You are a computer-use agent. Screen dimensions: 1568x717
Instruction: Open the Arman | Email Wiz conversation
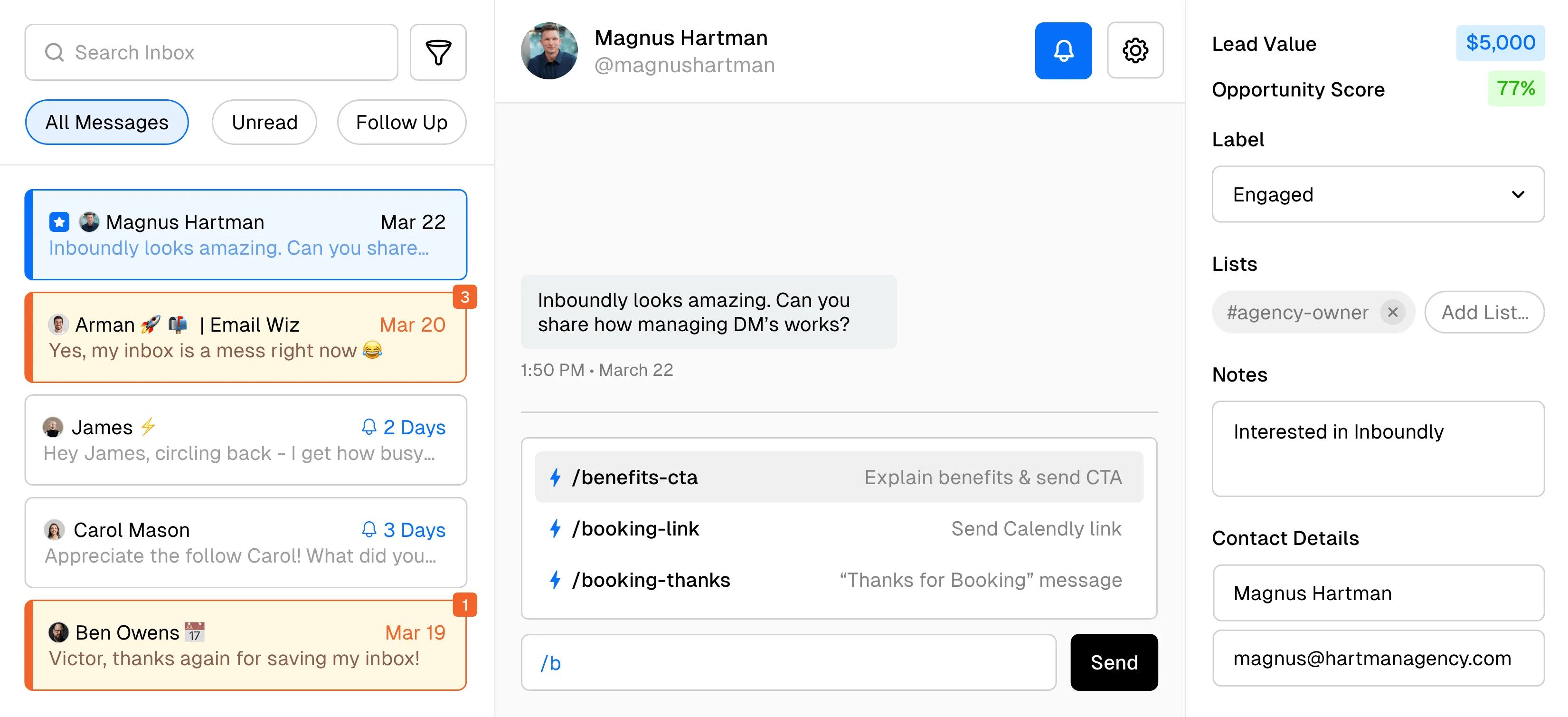click(246, 337)
